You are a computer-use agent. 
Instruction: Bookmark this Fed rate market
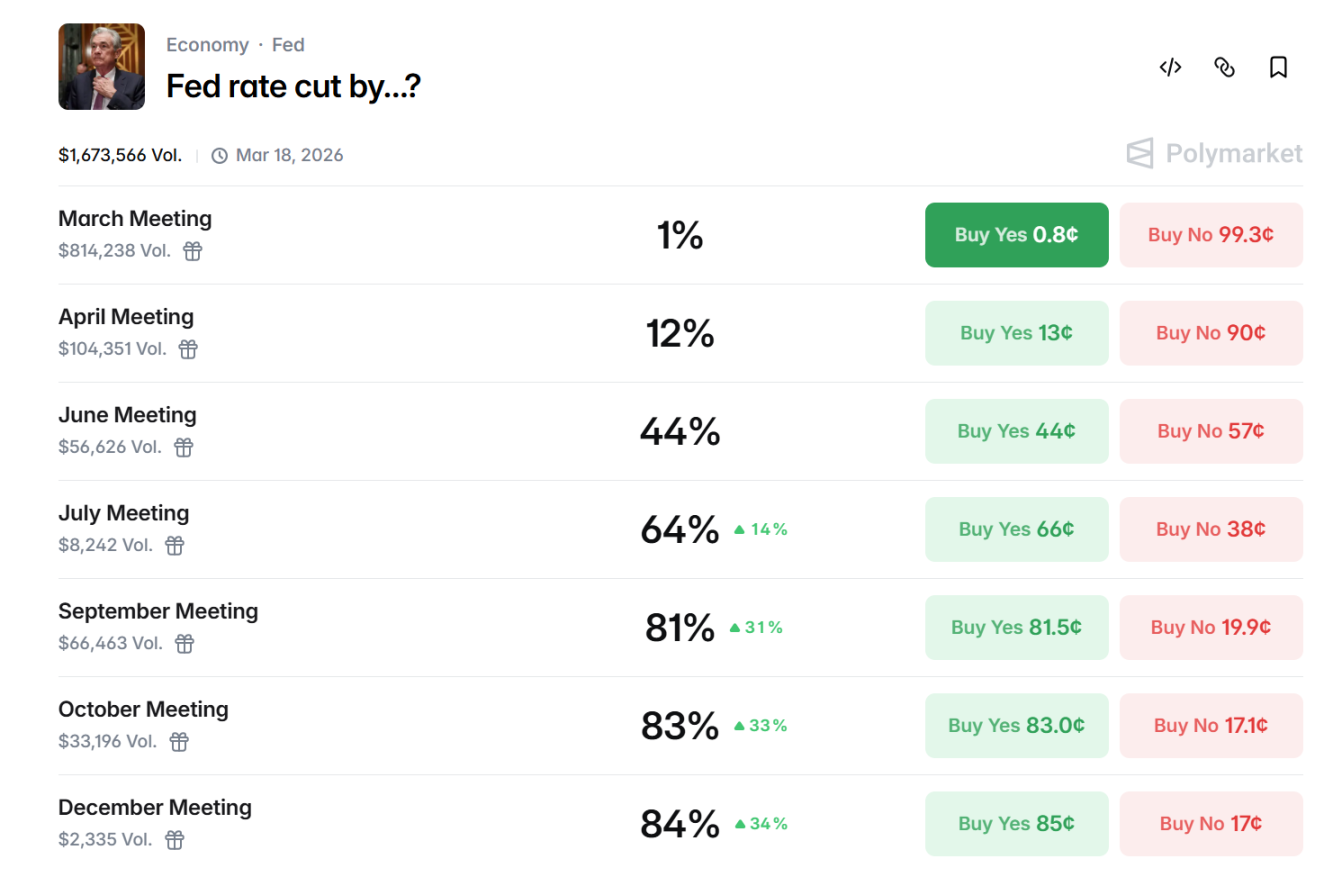tap(1278, 67)
